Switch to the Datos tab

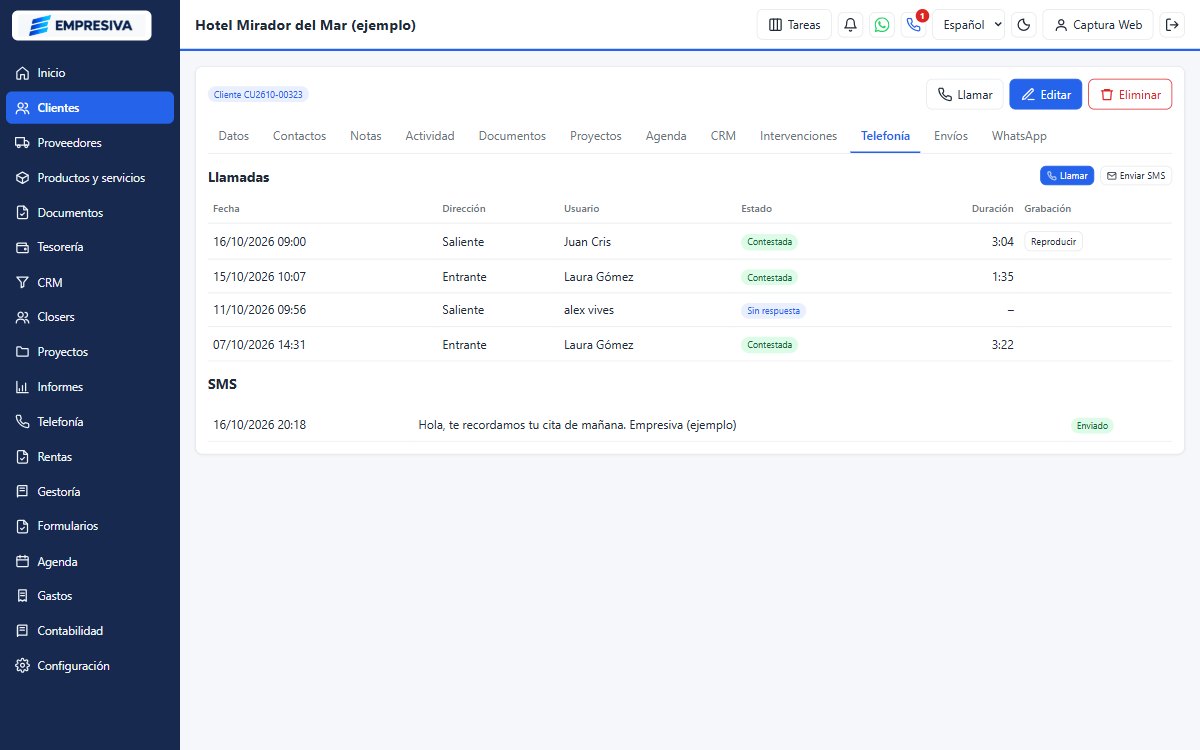pyautogui.click(x=233, y=136)
